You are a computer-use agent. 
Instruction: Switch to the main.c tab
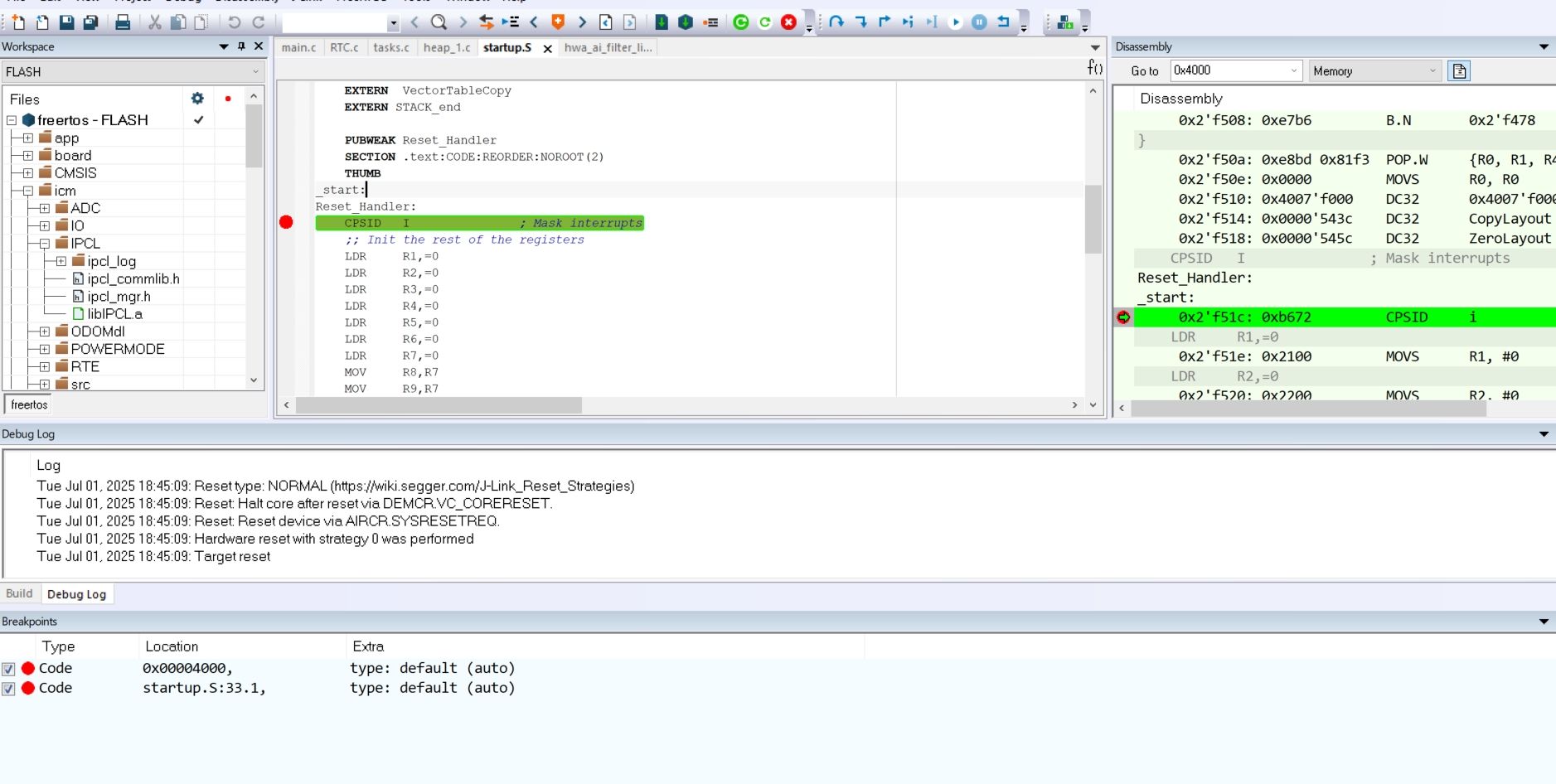click(x=298, y=47)
